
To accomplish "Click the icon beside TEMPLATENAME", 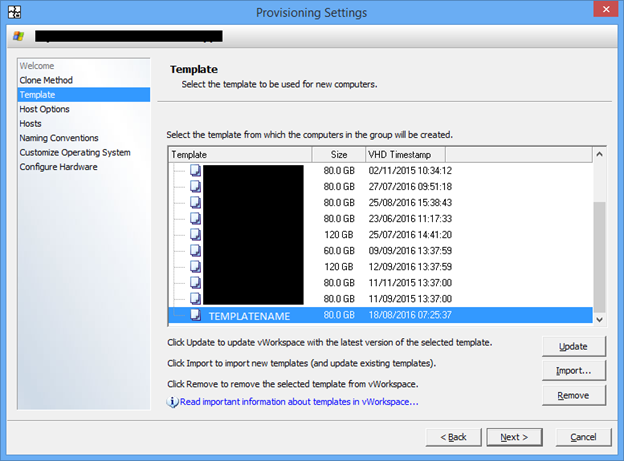I will pos(195,315).
